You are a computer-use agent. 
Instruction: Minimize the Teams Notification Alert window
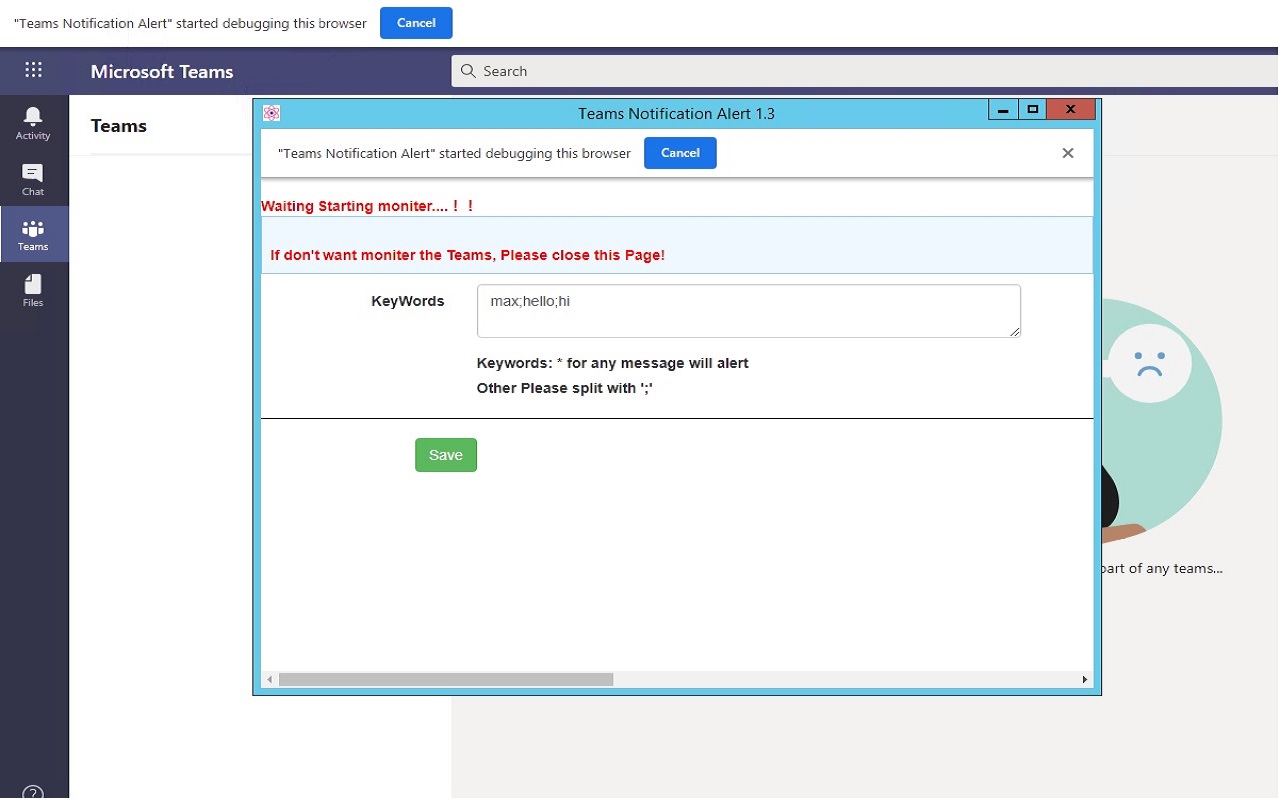pyautogui.click(x=1003, y=110)
